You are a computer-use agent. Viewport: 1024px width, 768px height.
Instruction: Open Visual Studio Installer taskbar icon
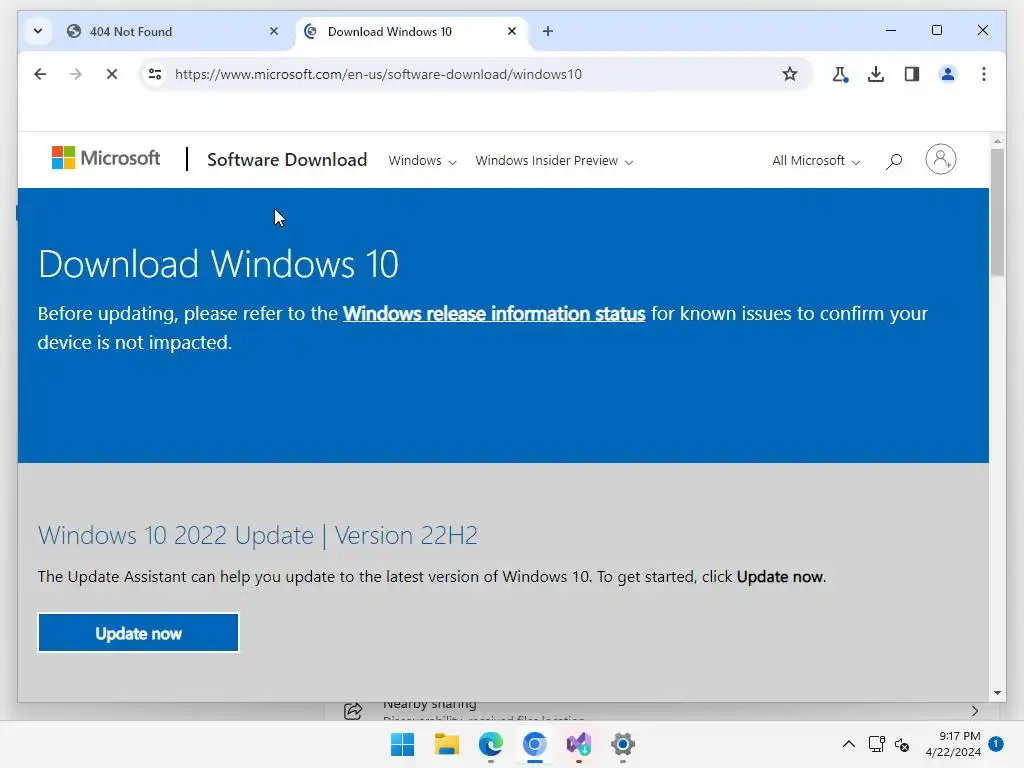[x=579, y=744]
